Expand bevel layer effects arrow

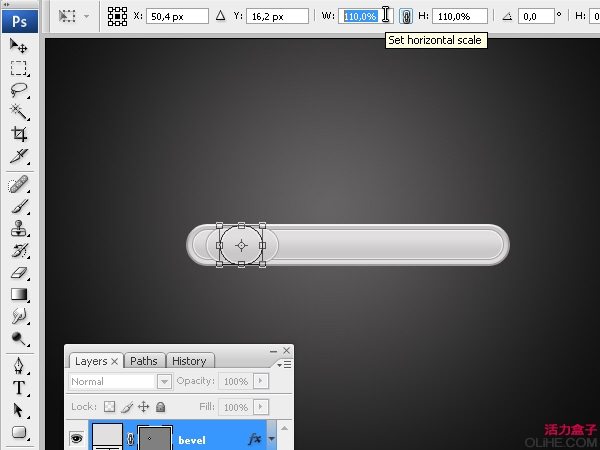pyautogui.click(x=271, y=439)
